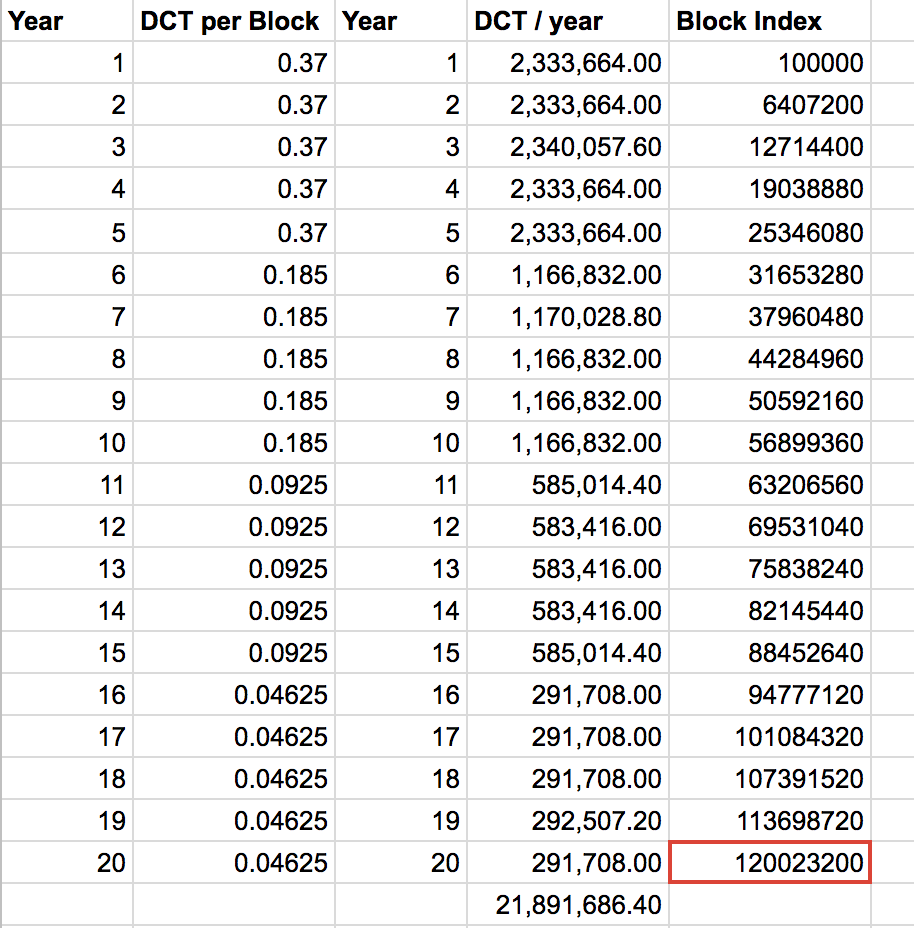The width and height of the screenshot is (914, 928).
Task: Click Block Index cell 113698720
Action: tap(770, 821)
